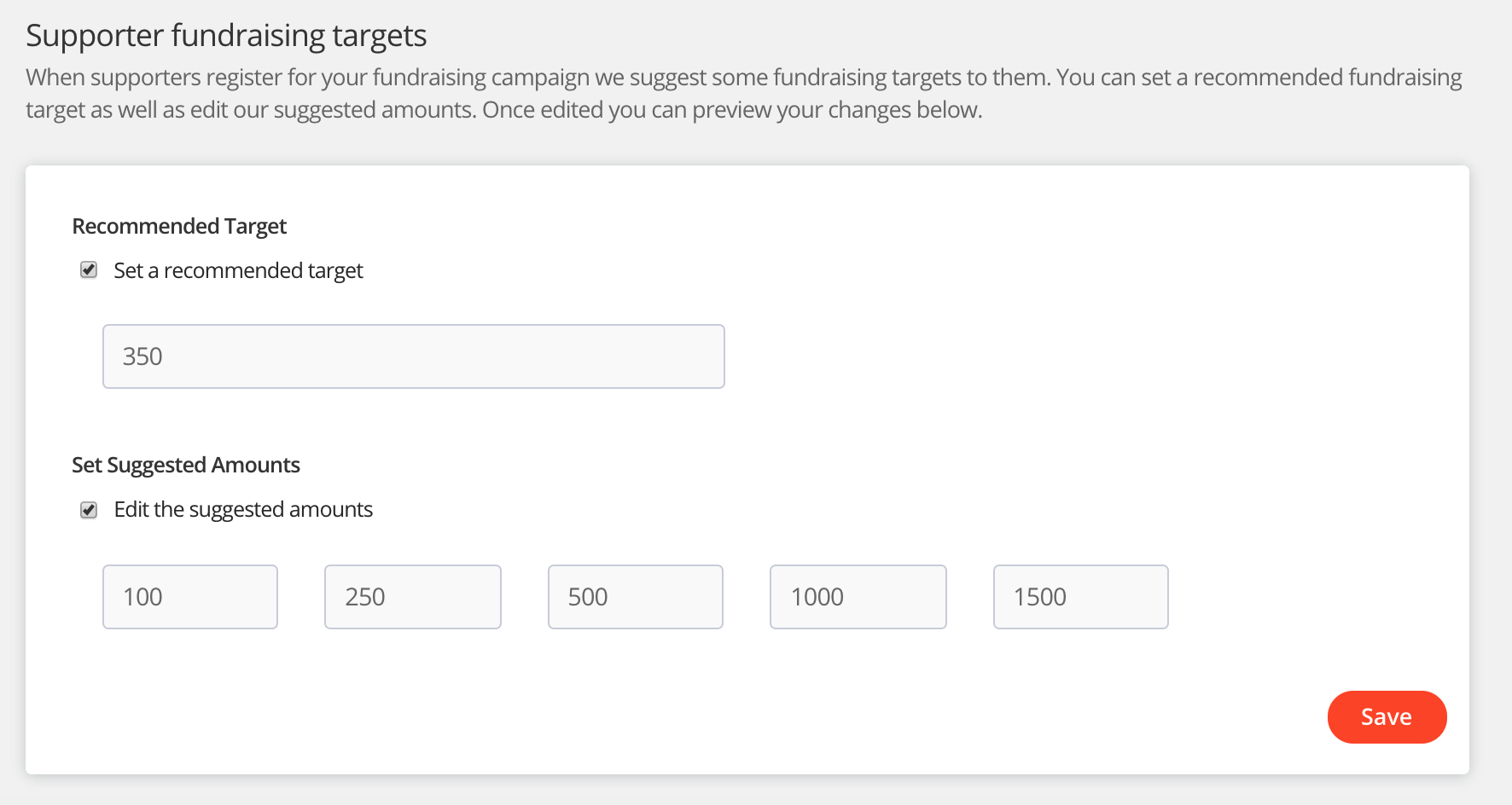Uncheck the 'Set a recommended target' checkbox
1512x805 pixels.
tap(89, 270)
